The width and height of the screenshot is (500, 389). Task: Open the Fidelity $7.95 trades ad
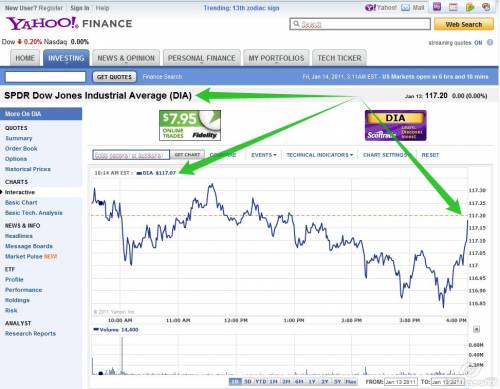pos(190,125)
